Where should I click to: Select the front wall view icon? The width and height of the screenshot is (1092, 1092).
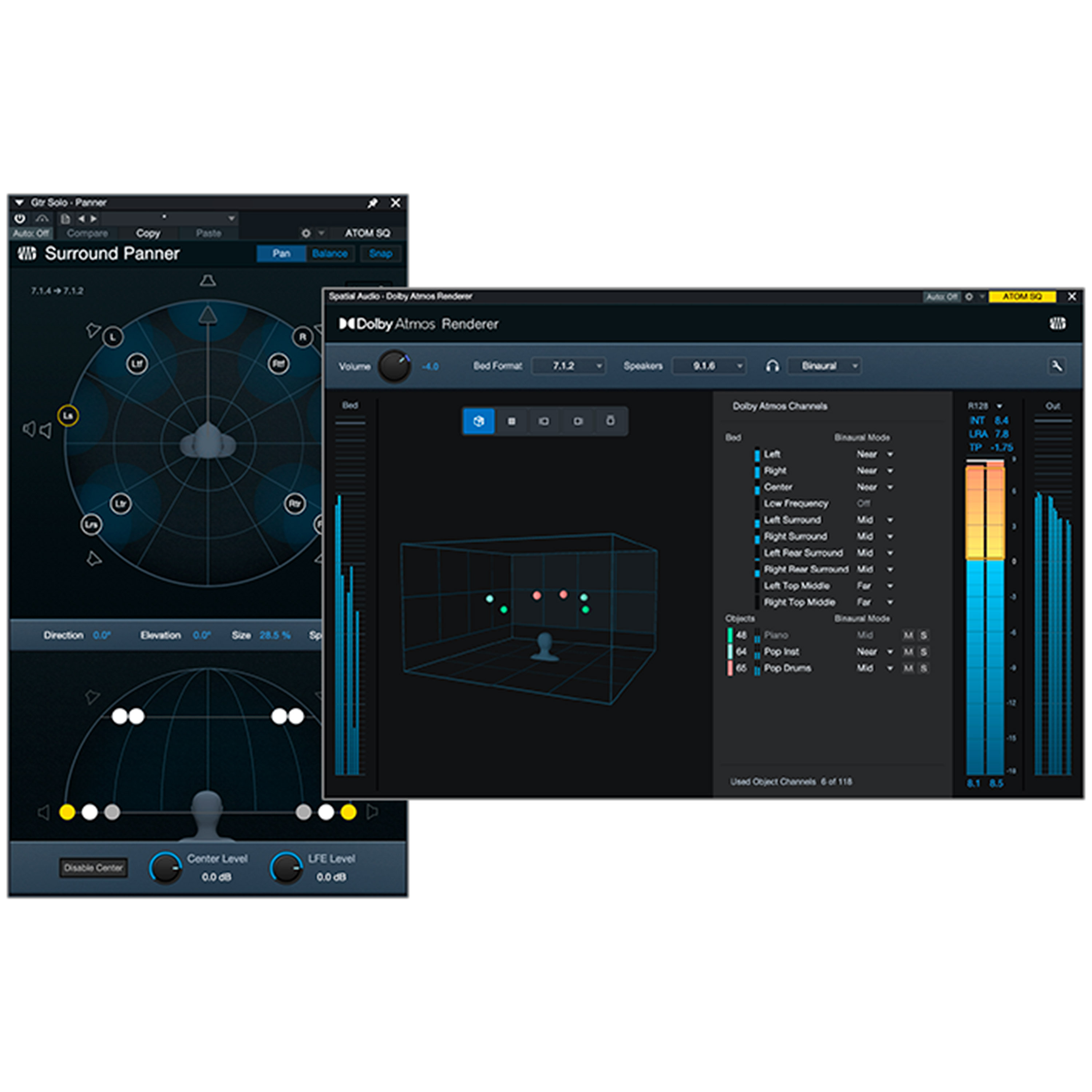tap(544, 422)
